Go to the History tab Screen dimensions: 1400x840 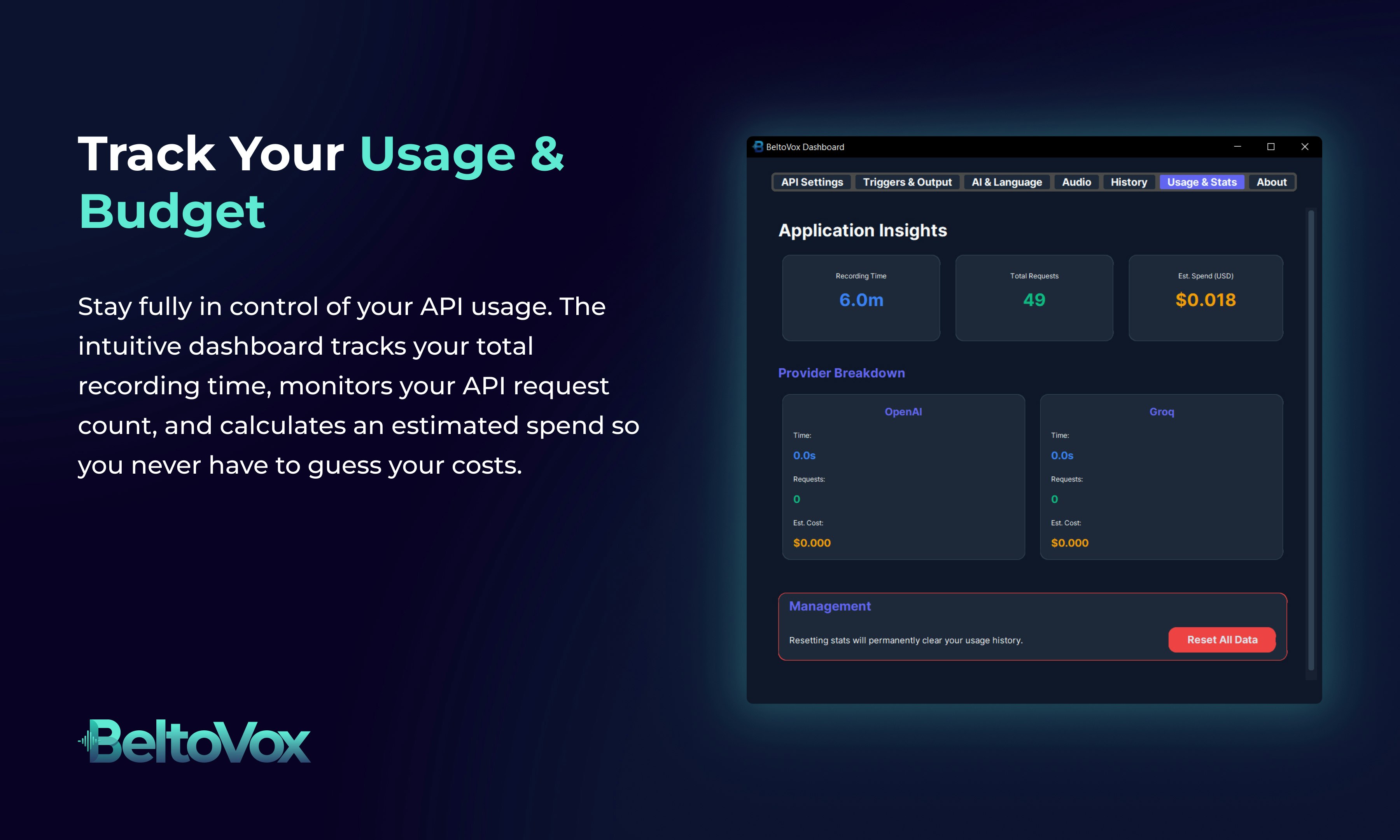pos(1129,182)
